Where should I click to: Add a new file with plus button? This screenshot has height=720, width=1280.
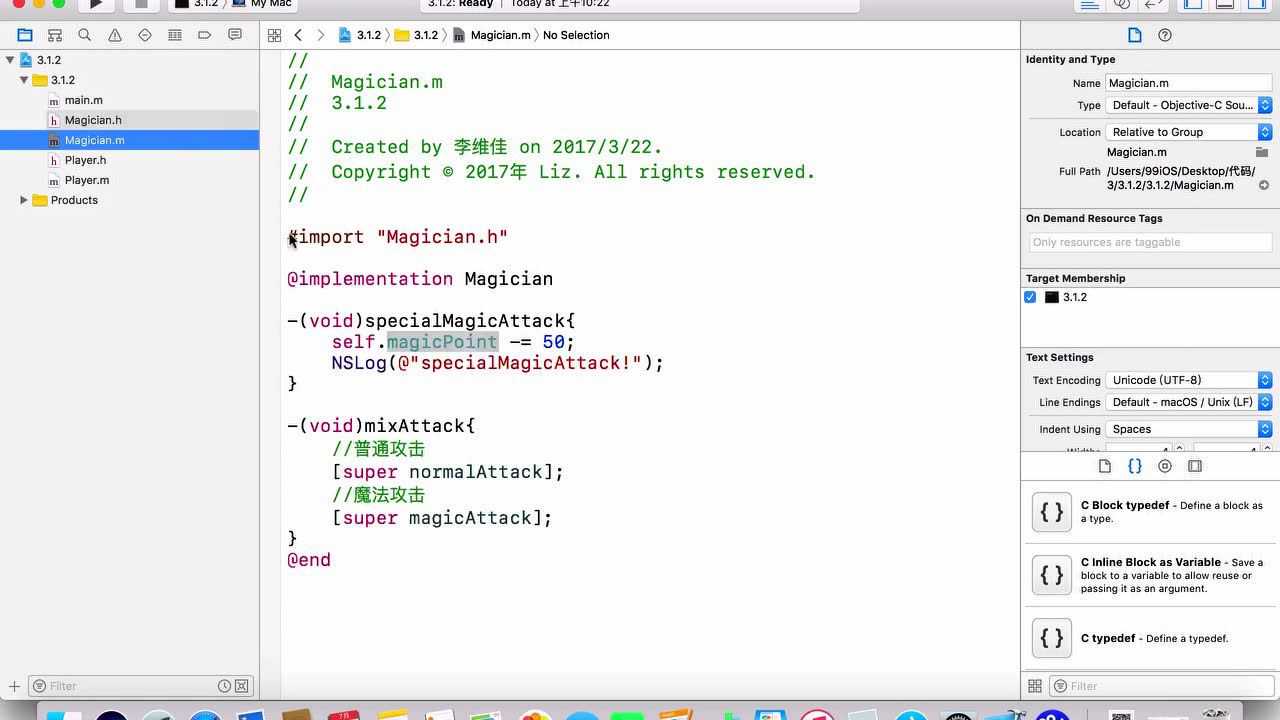(14, 686)
